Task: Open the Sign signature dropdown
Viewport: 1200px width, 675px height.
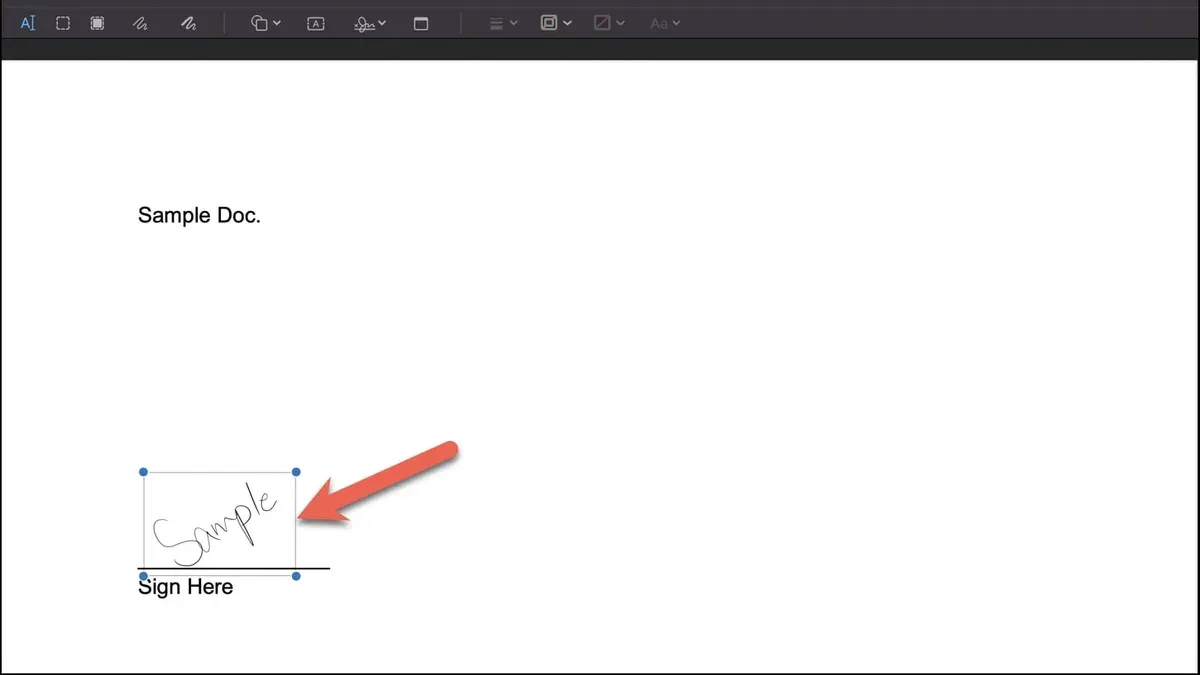Action: click(370, 23)
